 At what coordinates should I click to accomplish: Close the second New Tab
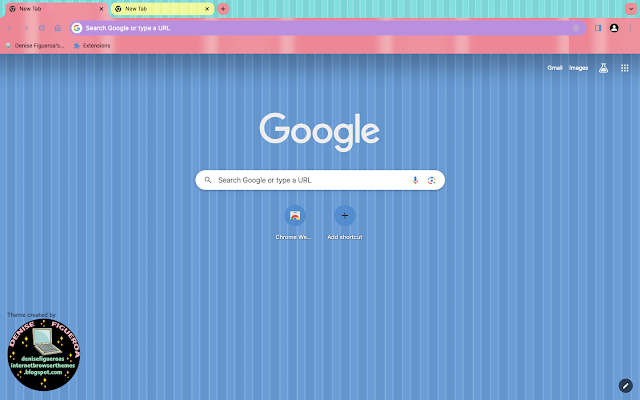point(207,9)
